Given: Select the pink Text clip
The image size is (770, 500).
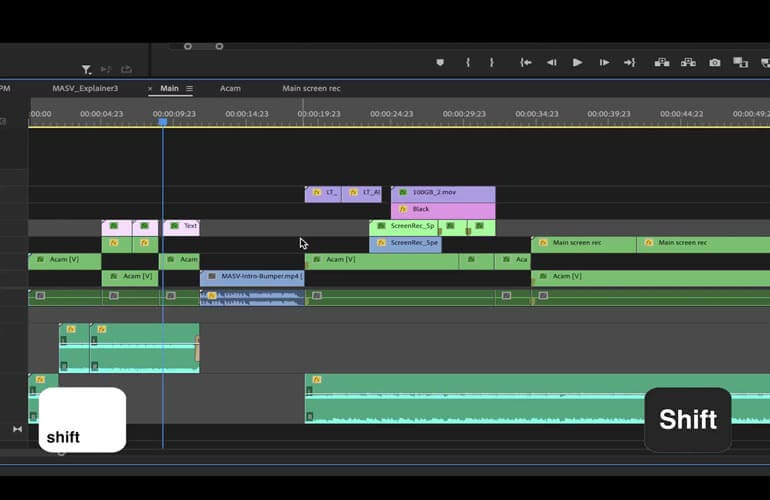Looking at the screenshot, I should coord(181,227).
